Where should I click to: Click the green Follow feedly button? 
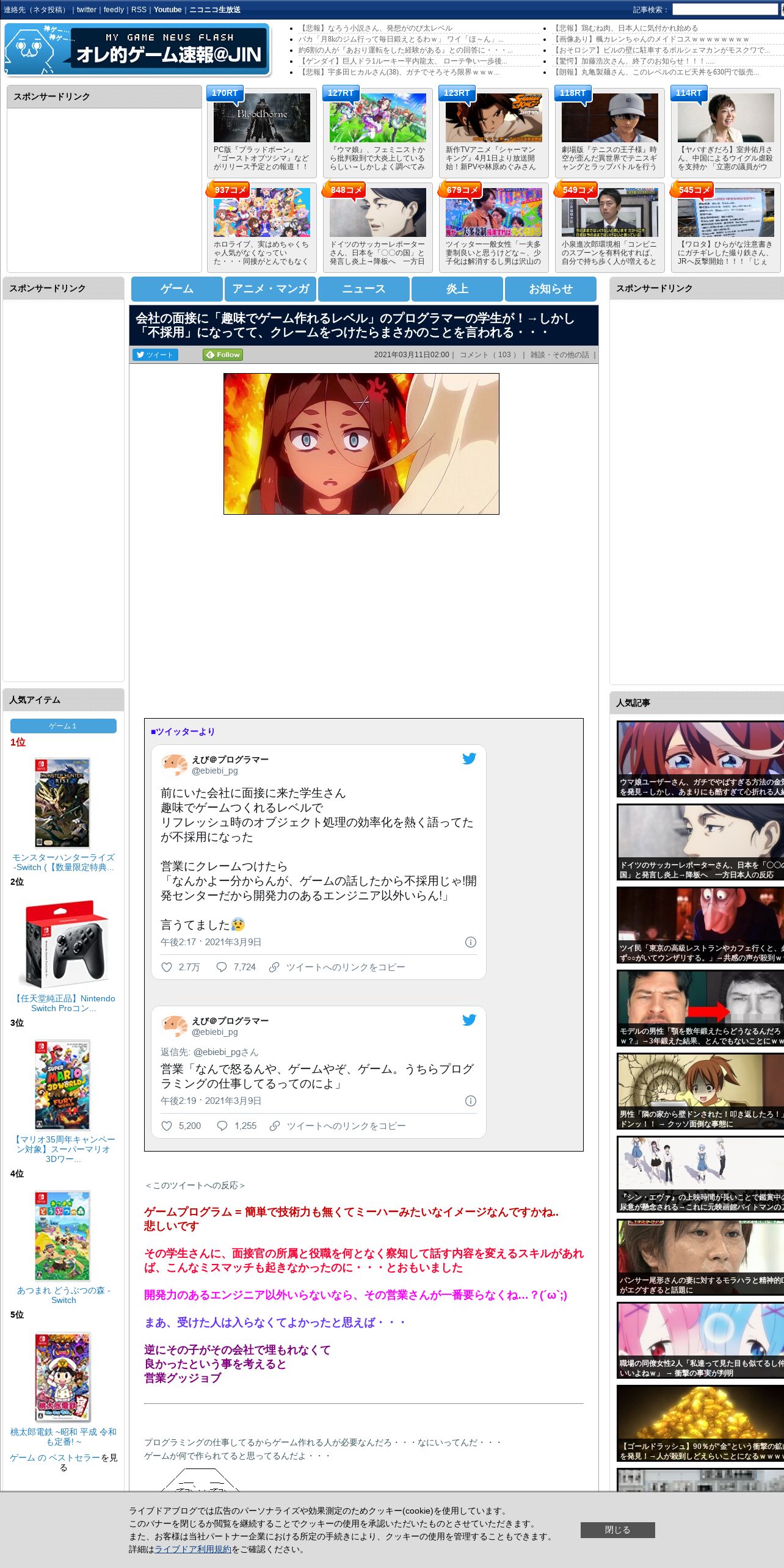(x=223, y=355)
